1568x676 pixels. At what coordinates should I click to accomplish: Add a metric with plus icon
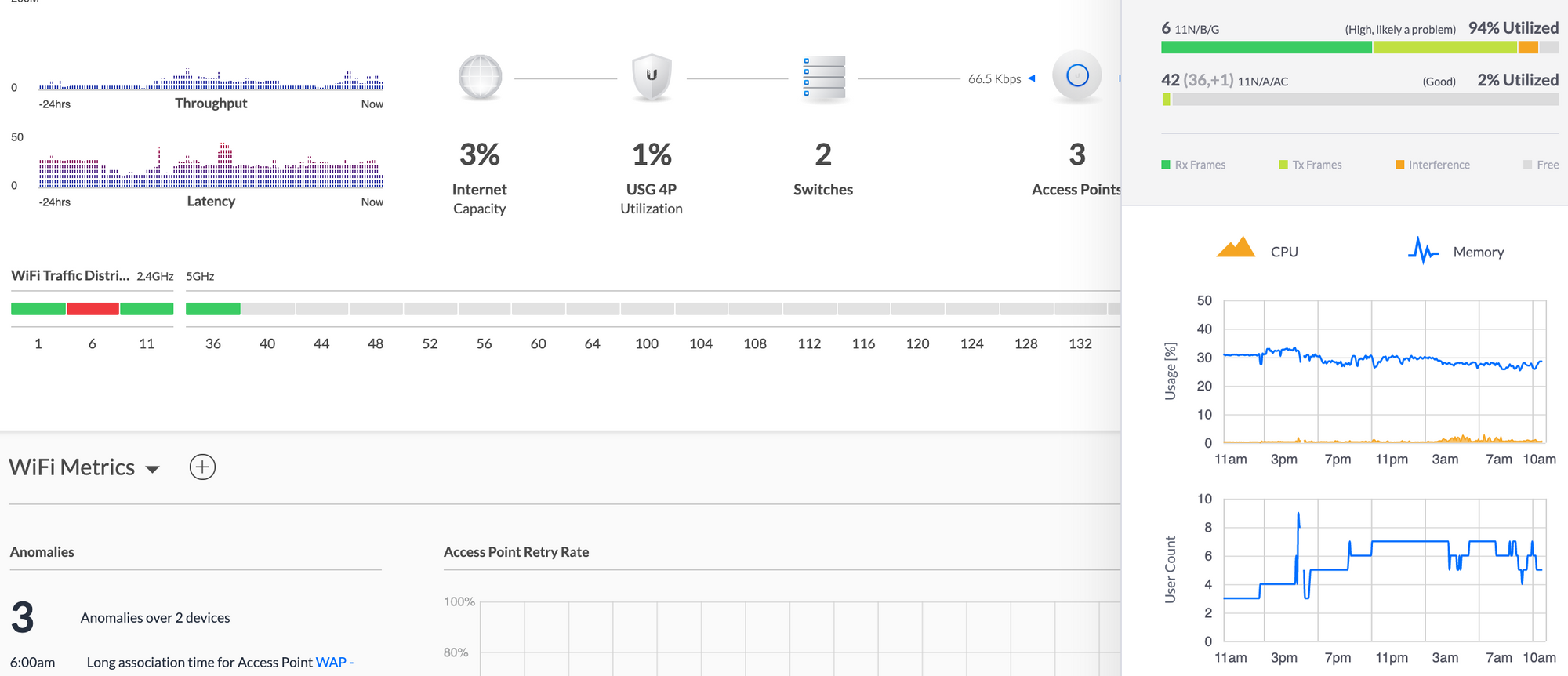coord(202,467)
